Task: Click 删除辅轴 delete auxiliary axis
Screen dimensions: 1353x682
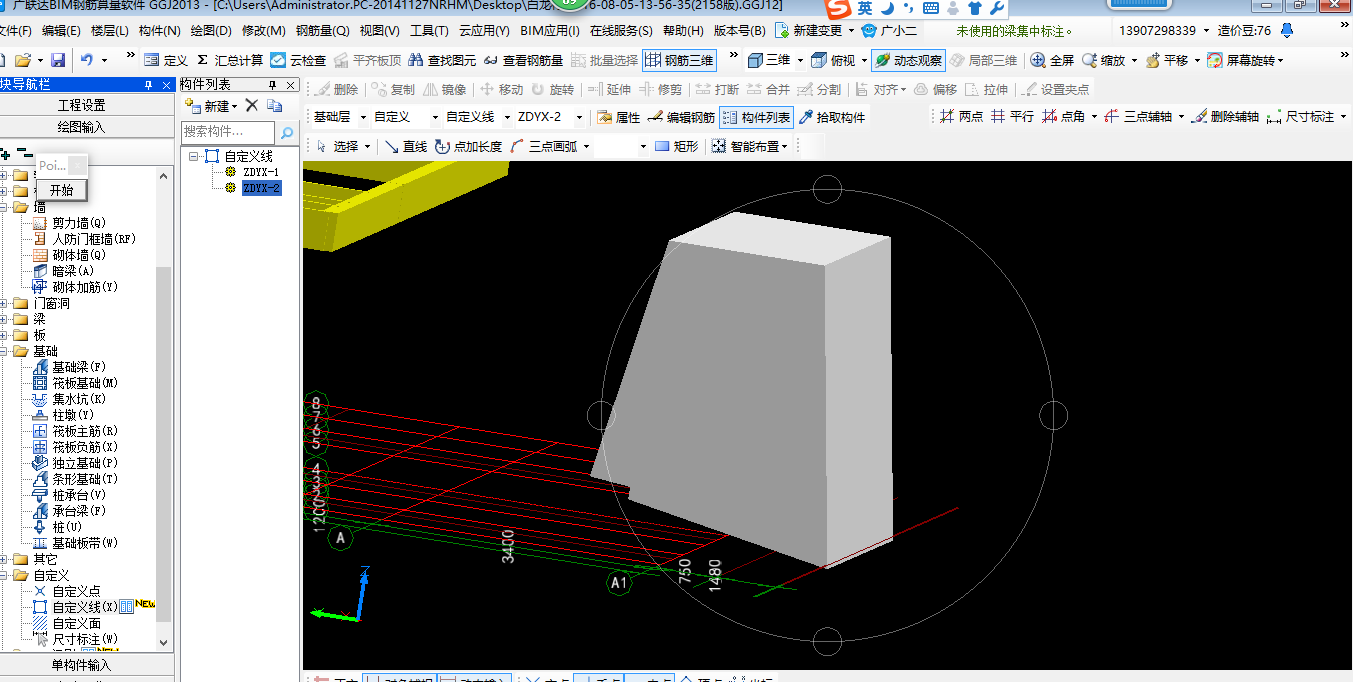Action: pos(1225,117)
